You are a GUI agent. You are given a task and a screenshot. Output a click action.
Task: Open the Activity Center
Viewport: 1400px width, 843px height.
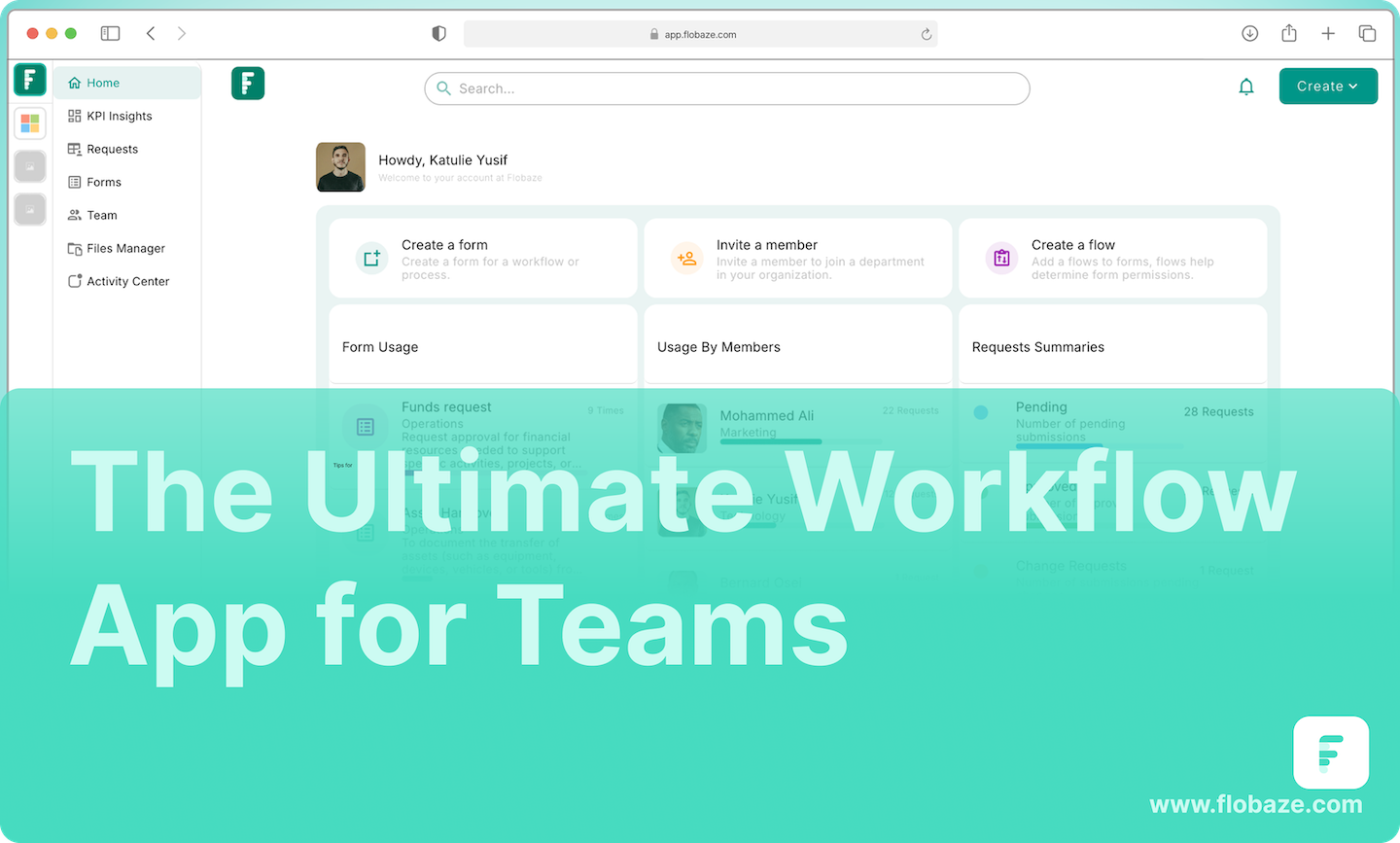[126, 281]
